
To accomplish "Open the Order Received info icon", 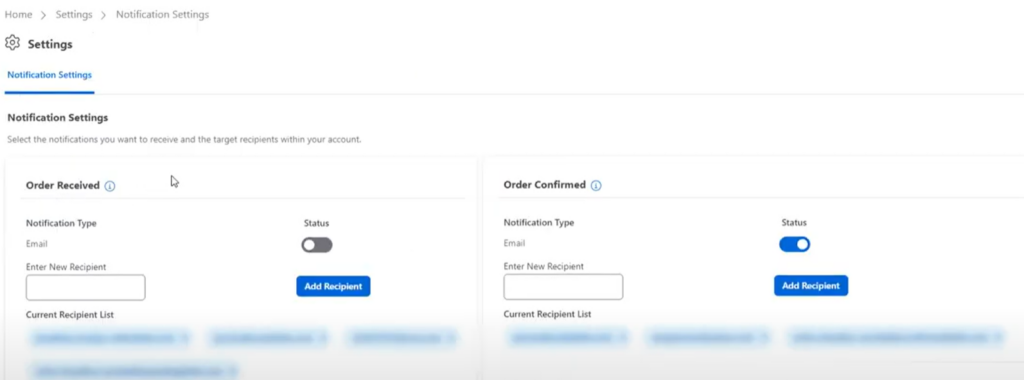I will [110, 186].
